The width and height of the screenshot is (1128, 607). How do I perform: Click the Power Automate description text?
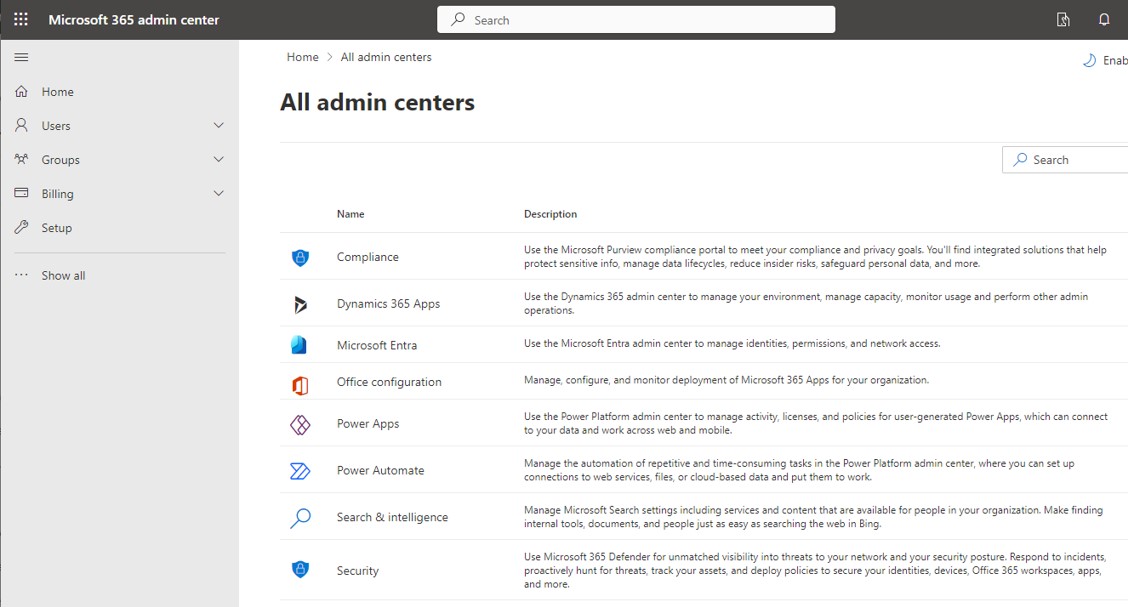(799, 470)
